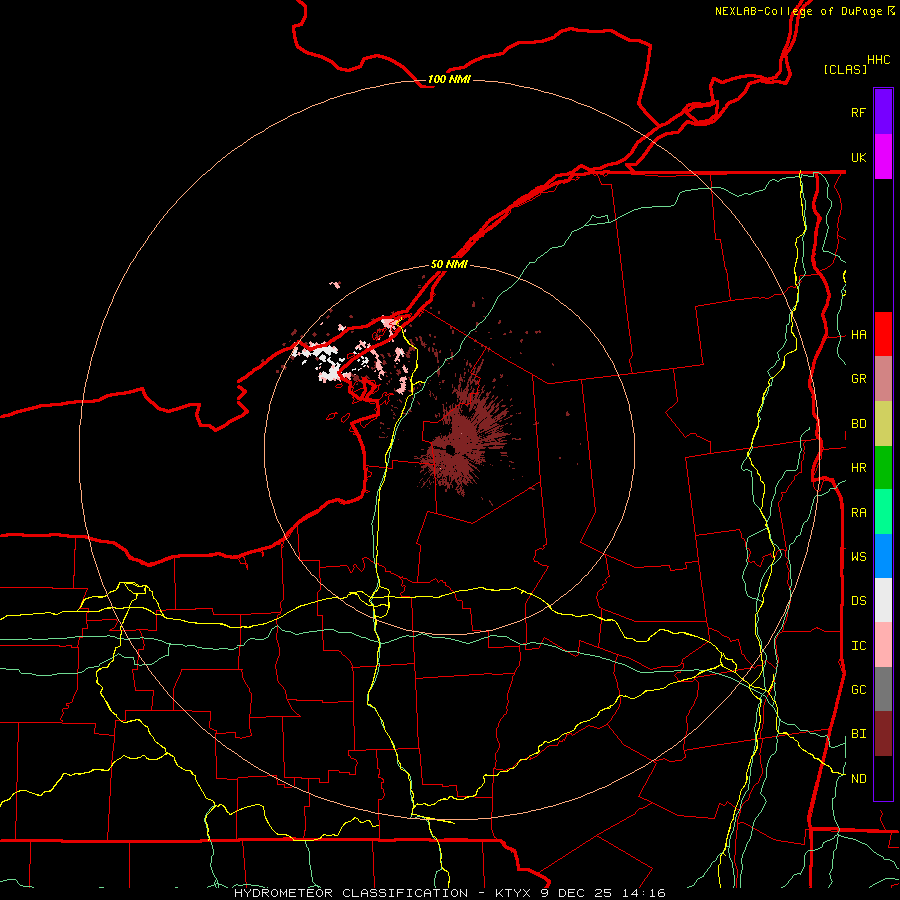The image size is (900, 900).
Task: Click the ND black legend swatch
Action: click(x=883, y=778)
